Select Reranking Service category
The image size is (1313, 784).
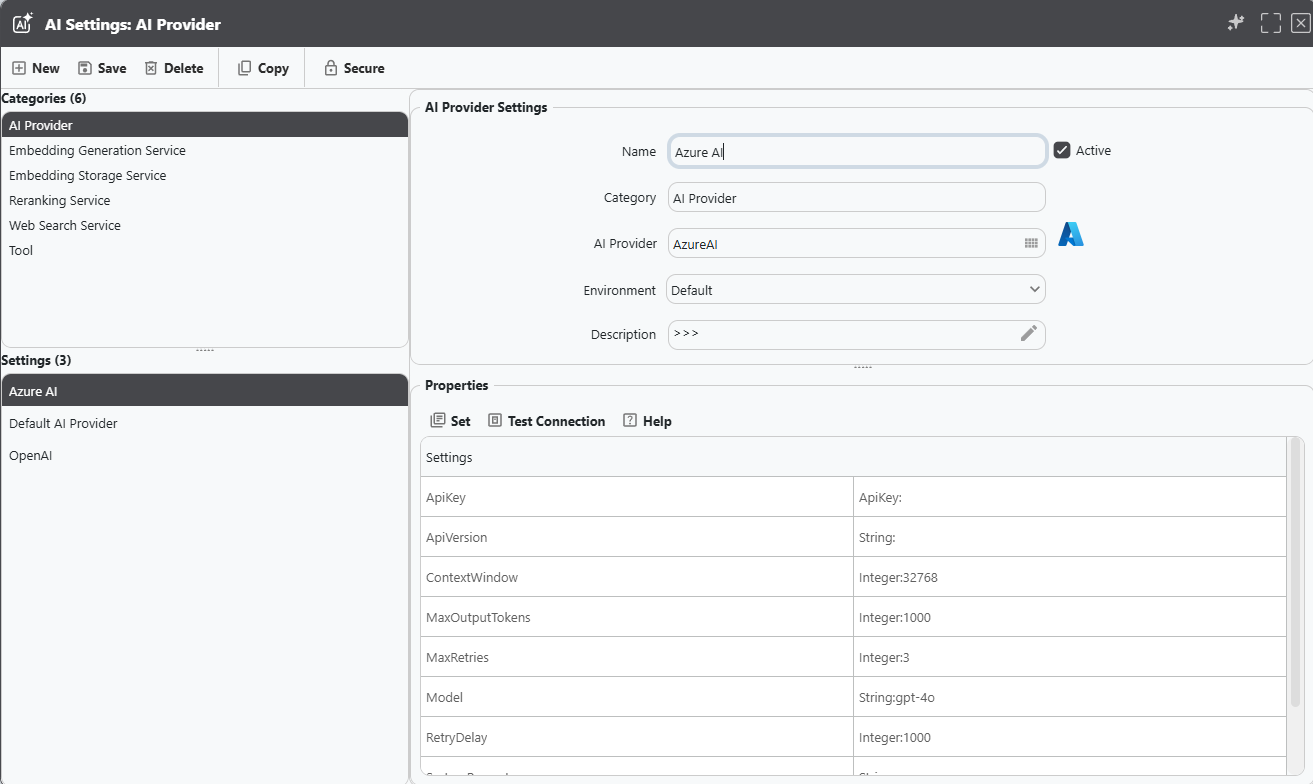[204, 200]
